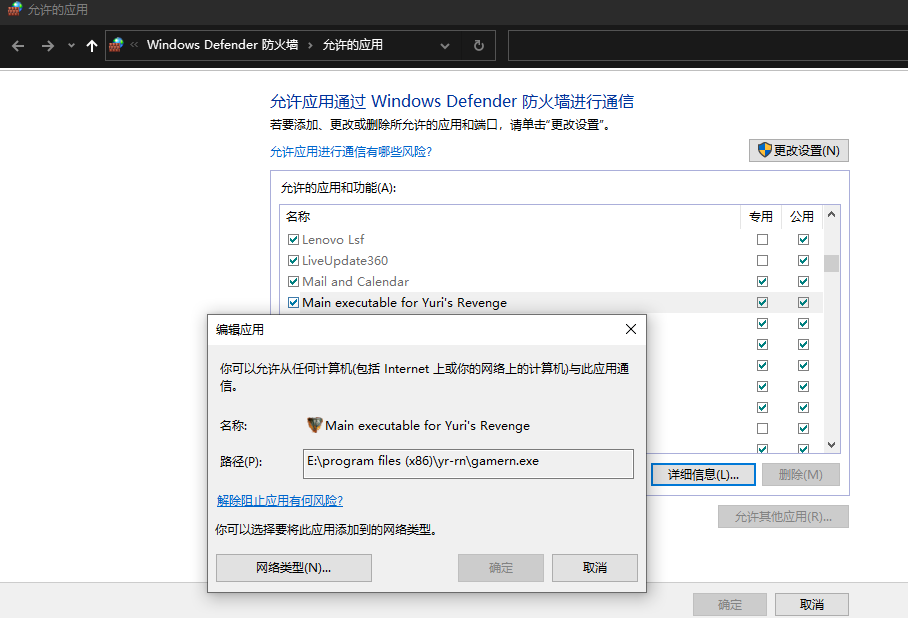Expand the address bar history dropdown
Viewport: 908px width, 618px height.
[445, 46]
